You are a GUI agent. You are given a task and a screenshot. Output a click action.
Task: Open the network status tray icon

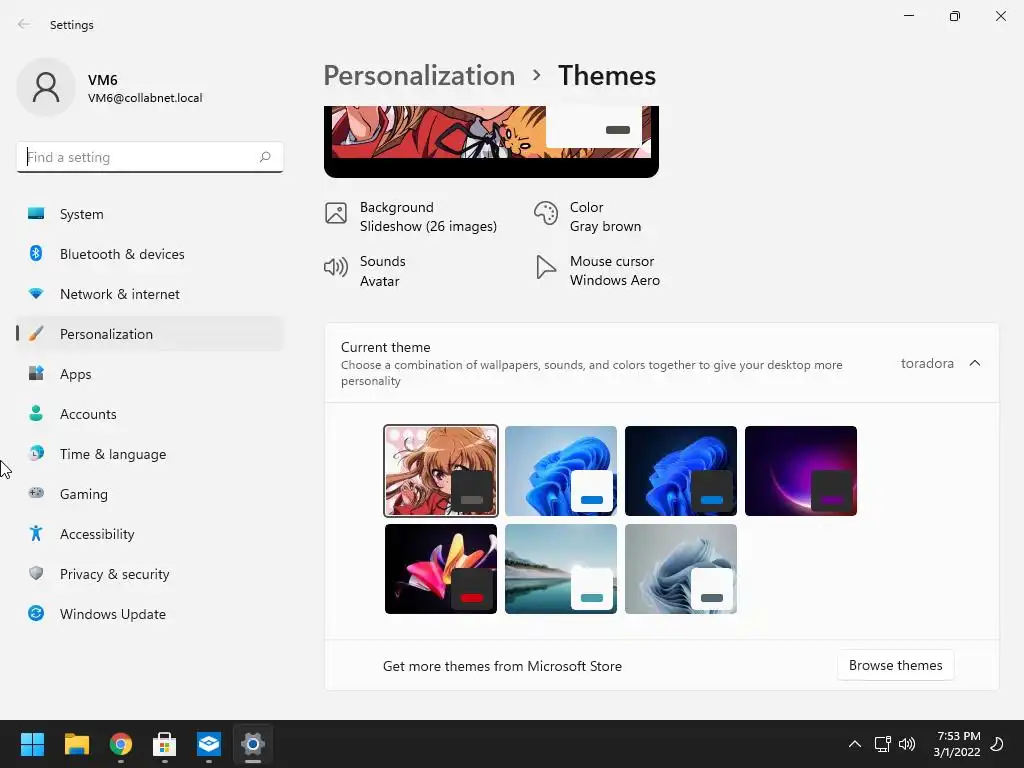pyautogui.click(x=882, y=744)
